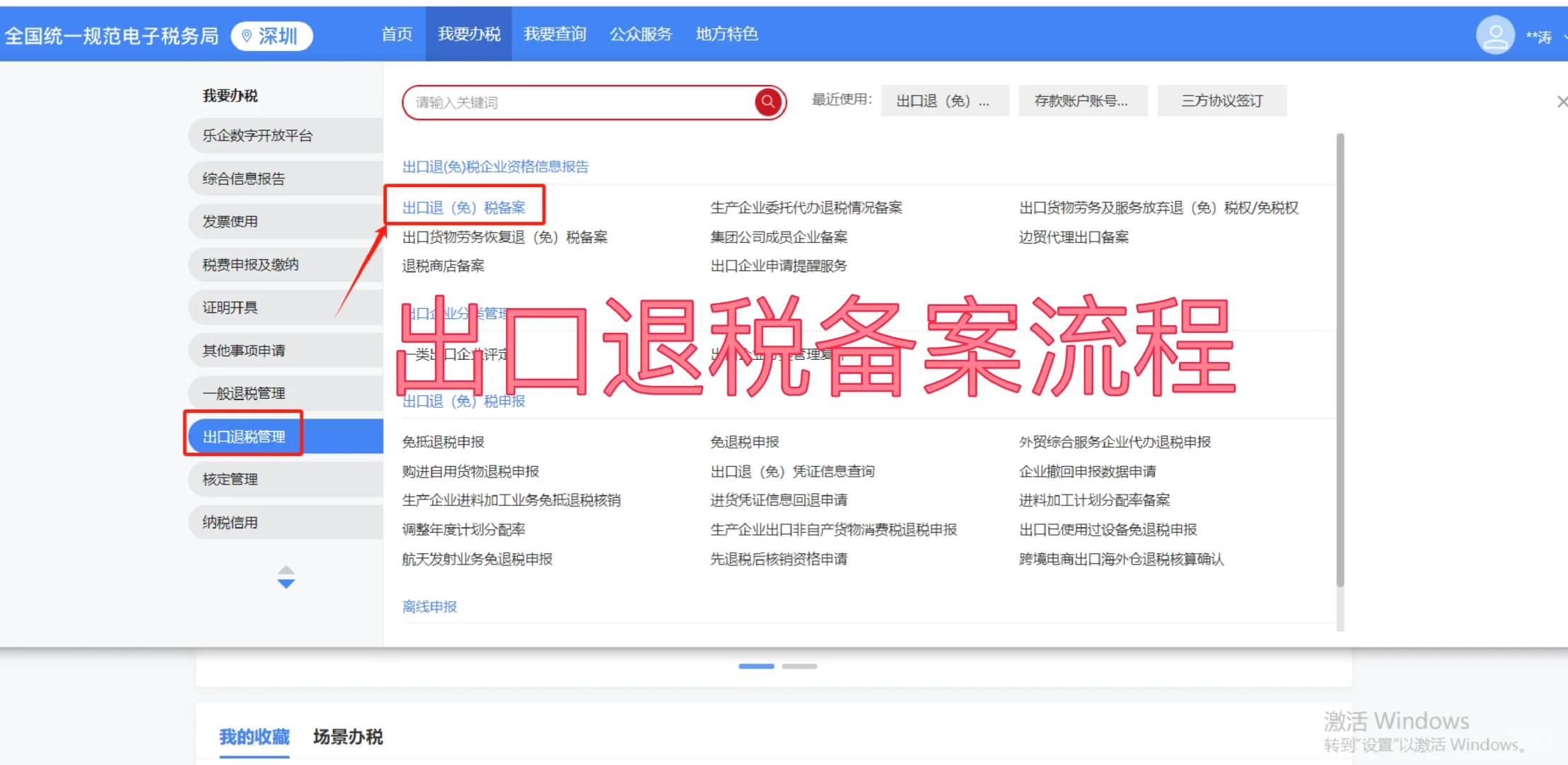Click the 存款账户账号 recent item

coord(1082,101)
